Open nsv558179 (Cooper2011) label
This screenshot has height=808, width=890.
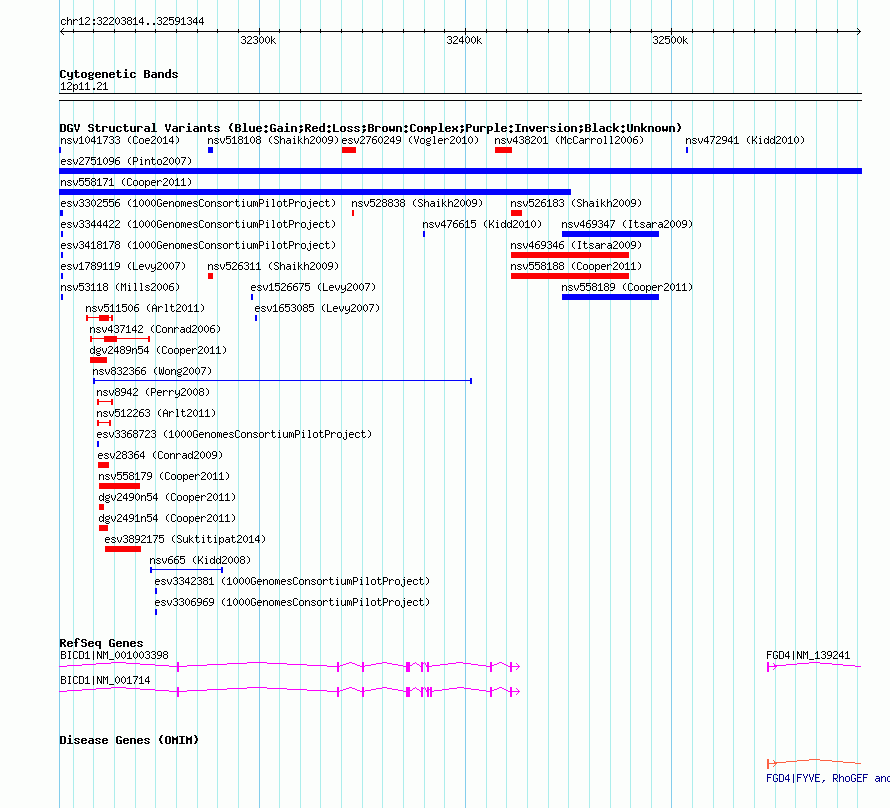point(164,476)
